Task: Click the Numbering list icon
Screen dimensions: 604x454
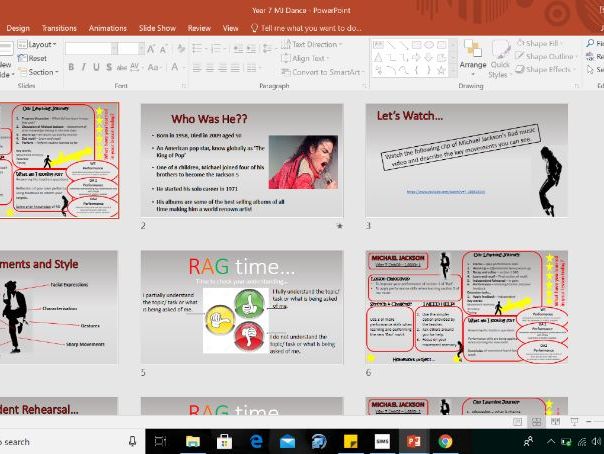Action: point(217,49)
